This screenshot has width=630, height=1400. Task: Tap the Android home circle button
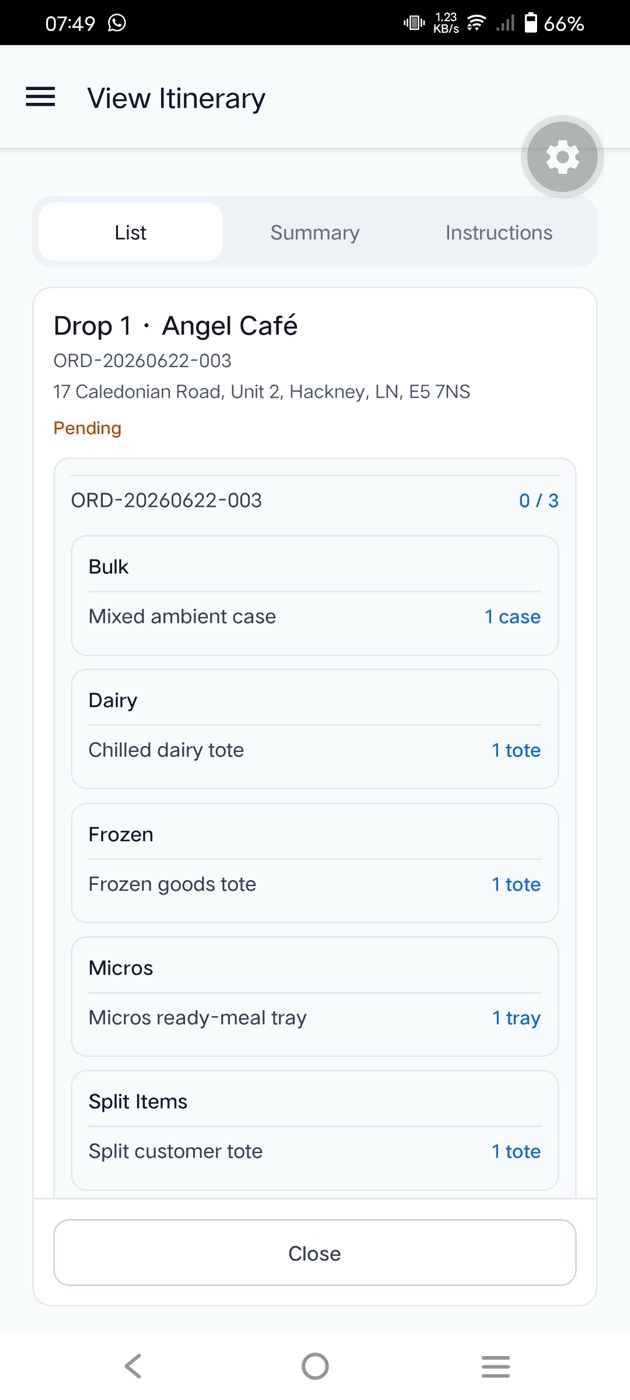click(315, 1366)
